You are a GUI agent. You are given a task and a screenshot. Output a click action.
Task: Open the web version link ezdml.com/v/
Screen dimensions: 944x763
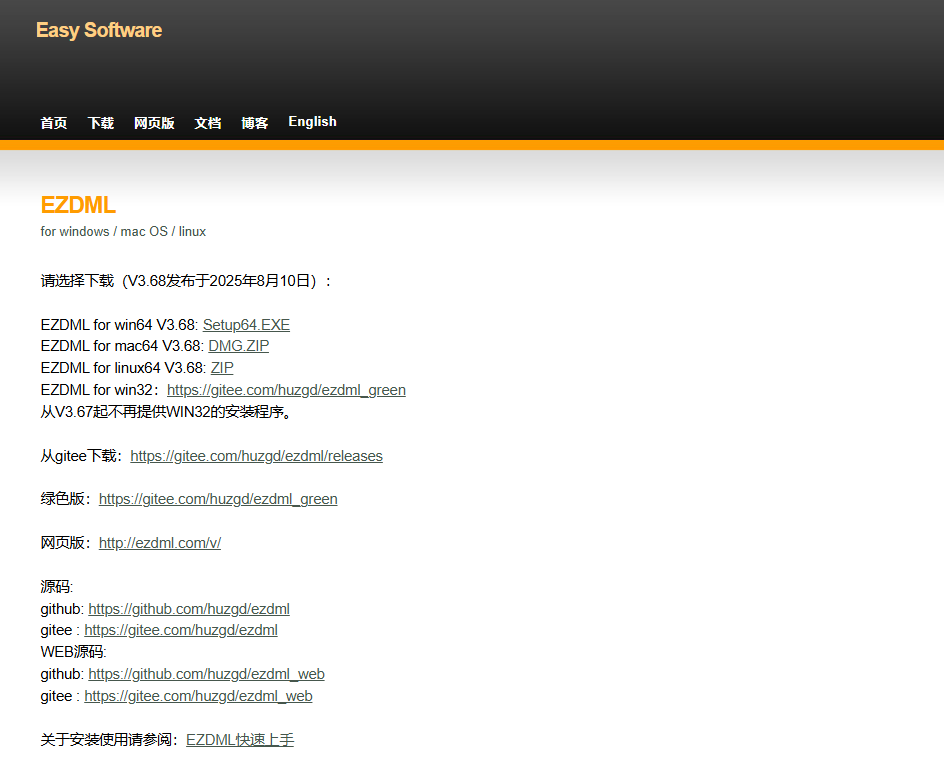[160, 543]
